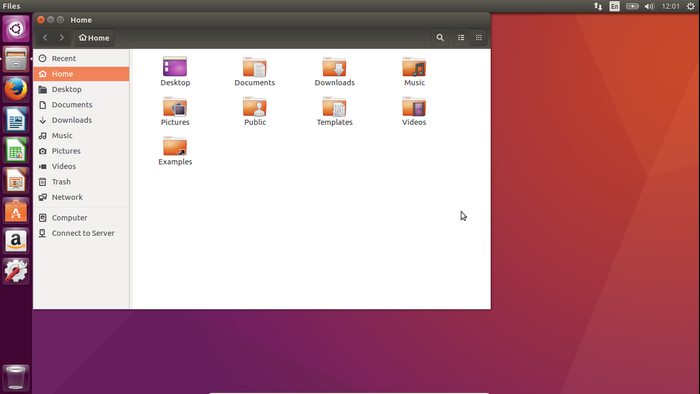Select Pictures in the sidebar
This screenshot has height=394, width=700.
[81, 151]
